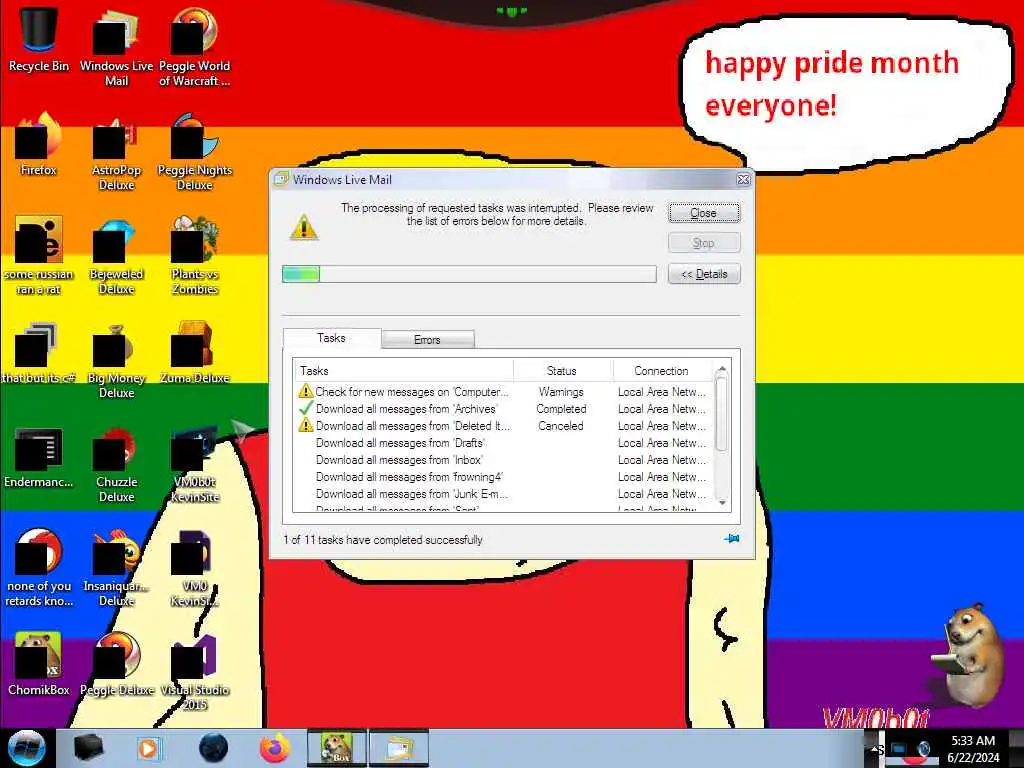Open the Recycle Bin desktop icon

point(39,39)
